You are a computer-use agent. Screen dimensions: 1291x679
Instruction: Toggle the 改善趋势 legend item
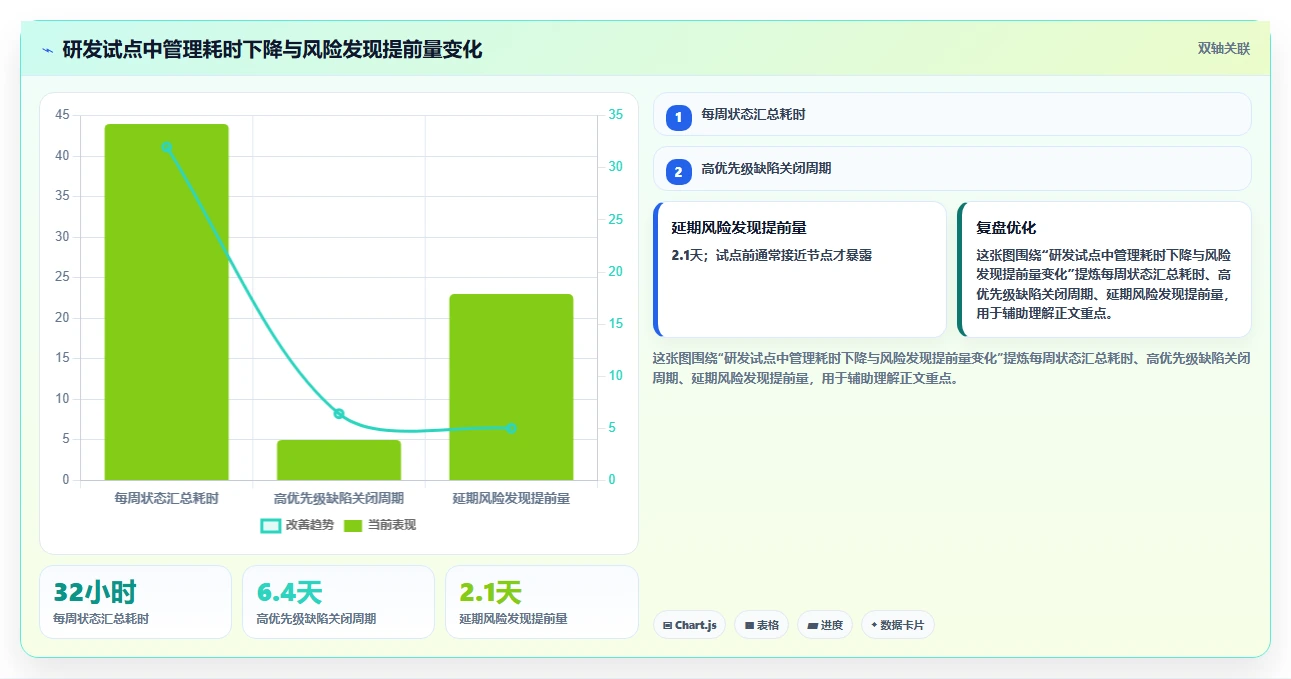pyautogui.click(x=297, y=525)
